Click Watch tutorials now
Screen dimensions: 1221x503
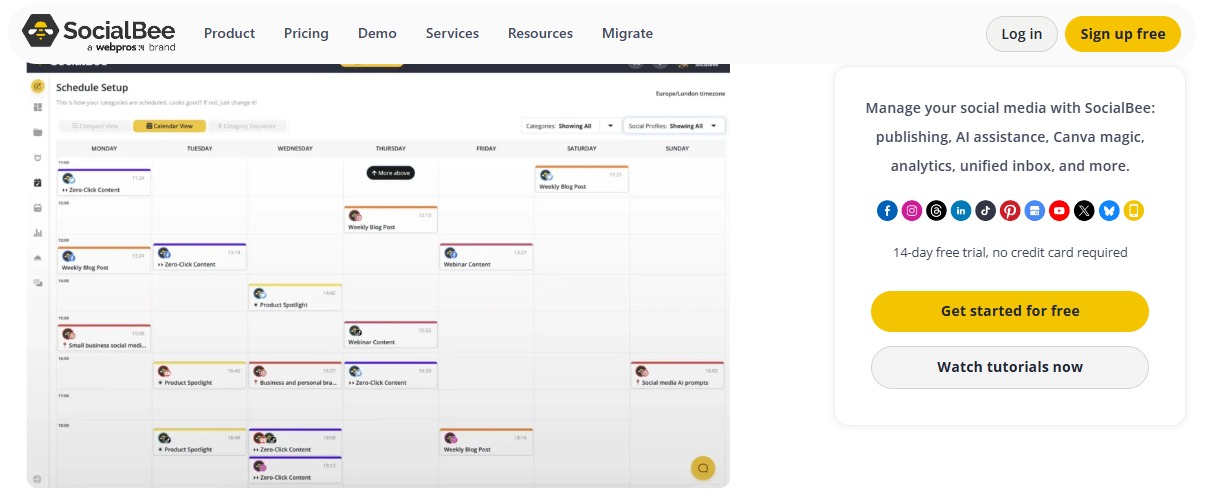[1009, 367]
